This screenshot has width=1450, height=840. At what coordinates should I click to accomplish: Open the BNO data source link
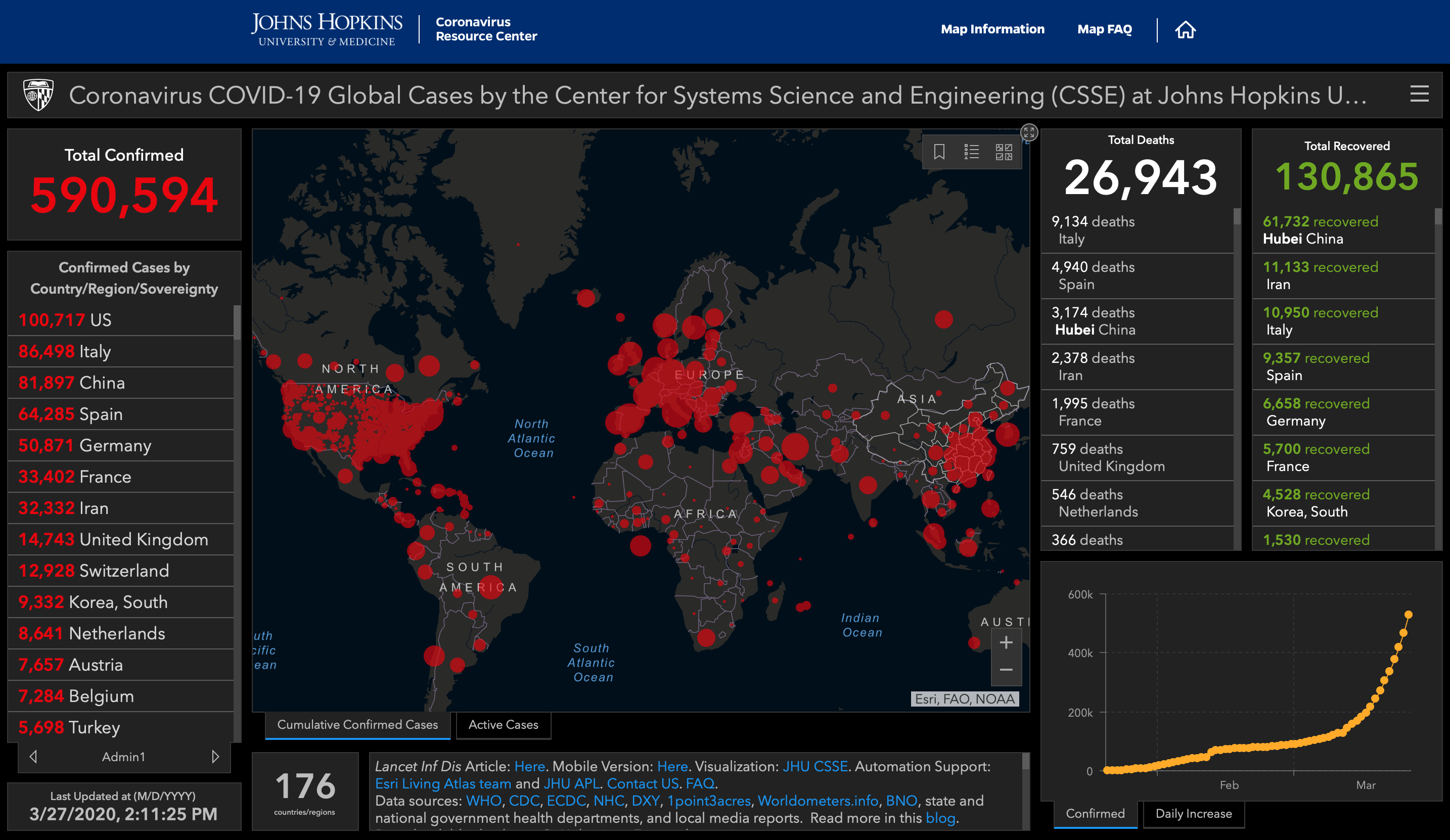[901, 801]
